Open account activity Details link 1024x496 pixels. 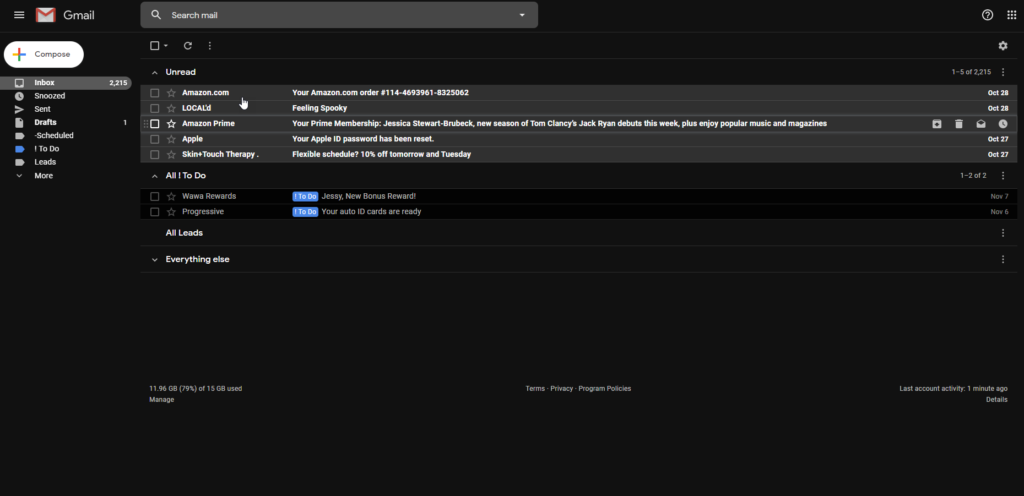pos(997,399)
